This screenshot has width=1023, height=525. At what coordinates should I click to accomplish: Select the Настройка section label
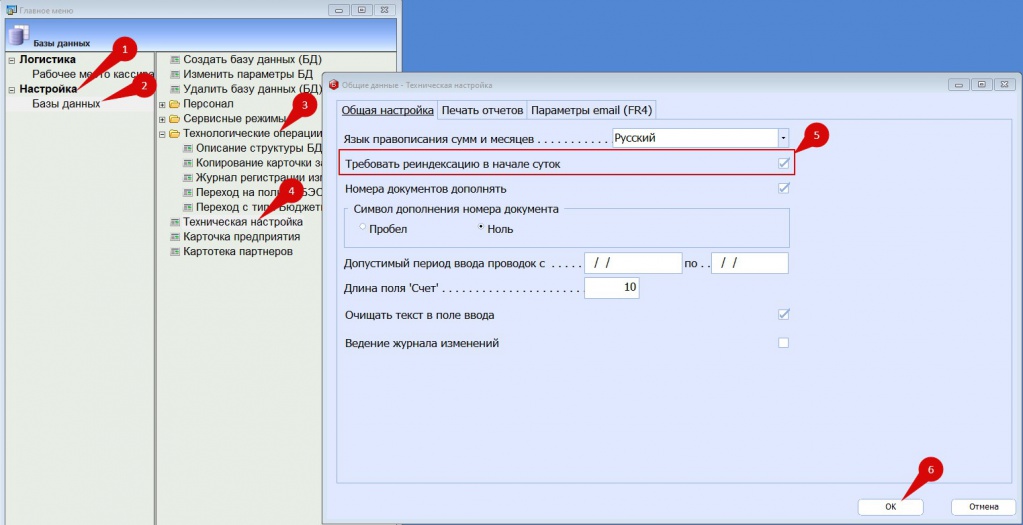click(x=48, y=89)
